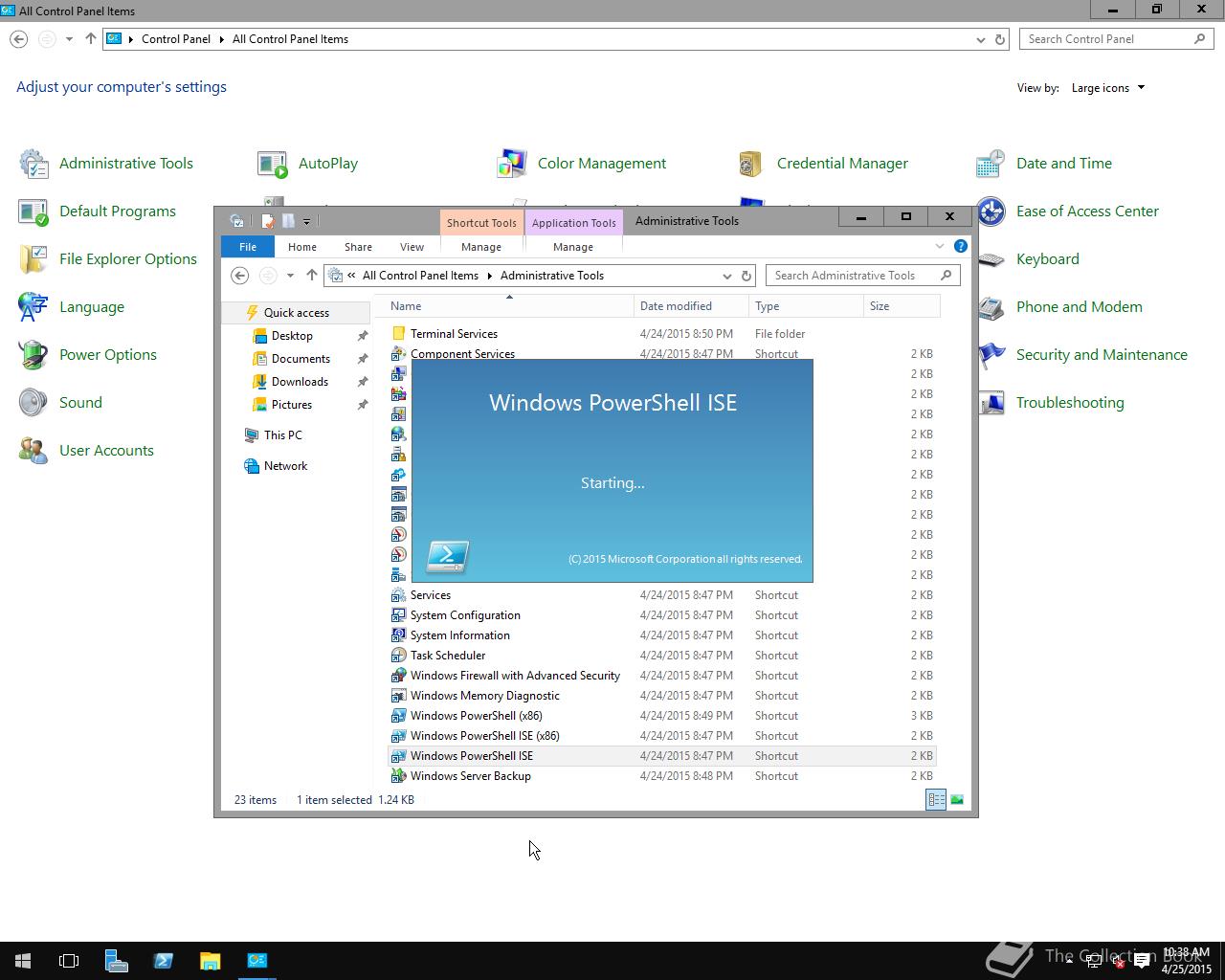Open Task View on the taskbar

[x=69, y=961]
